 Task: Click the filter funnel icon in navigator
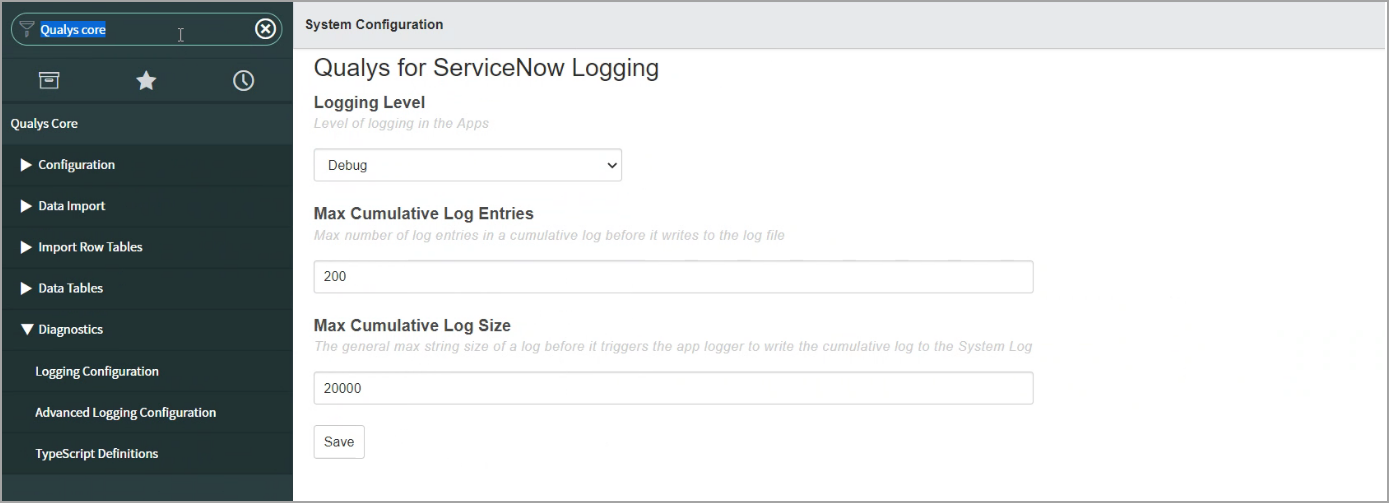pos(27,29)
